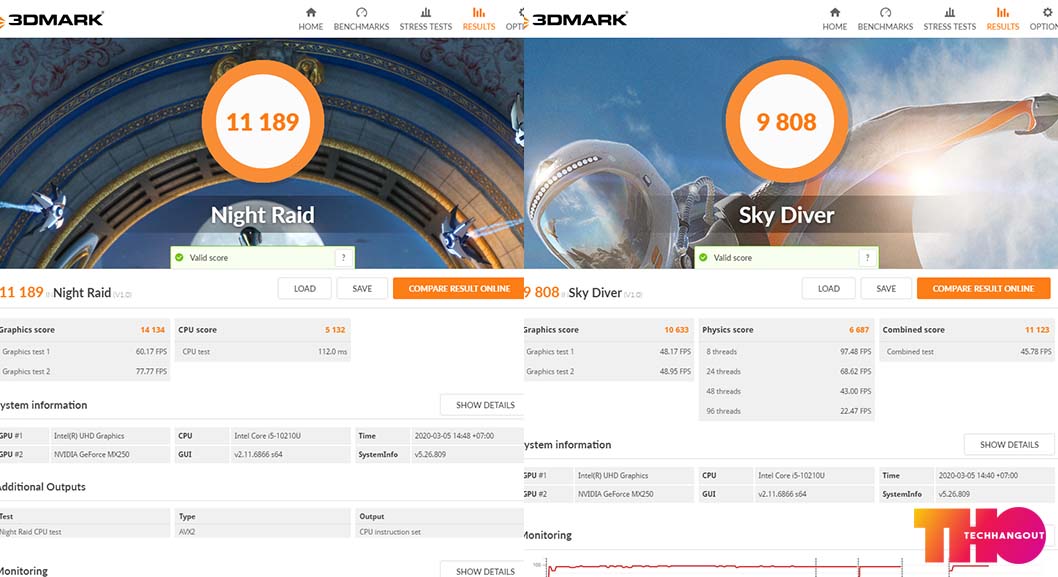Select 48 threads value 43.00 FPS
The image size is (1058, 577).
[x=856, y=391]
